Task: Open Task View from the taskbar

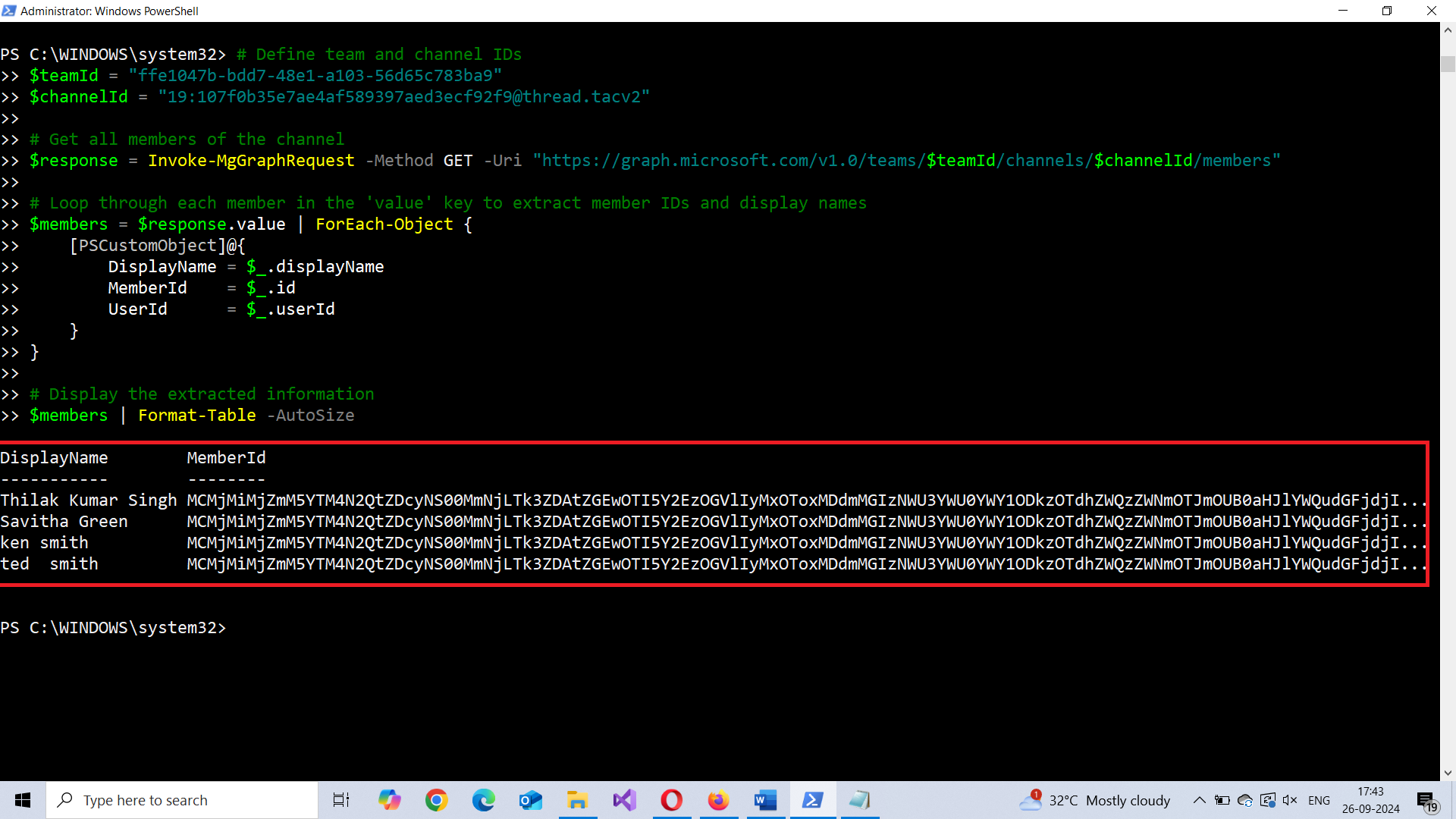Action: coord(341,800)
